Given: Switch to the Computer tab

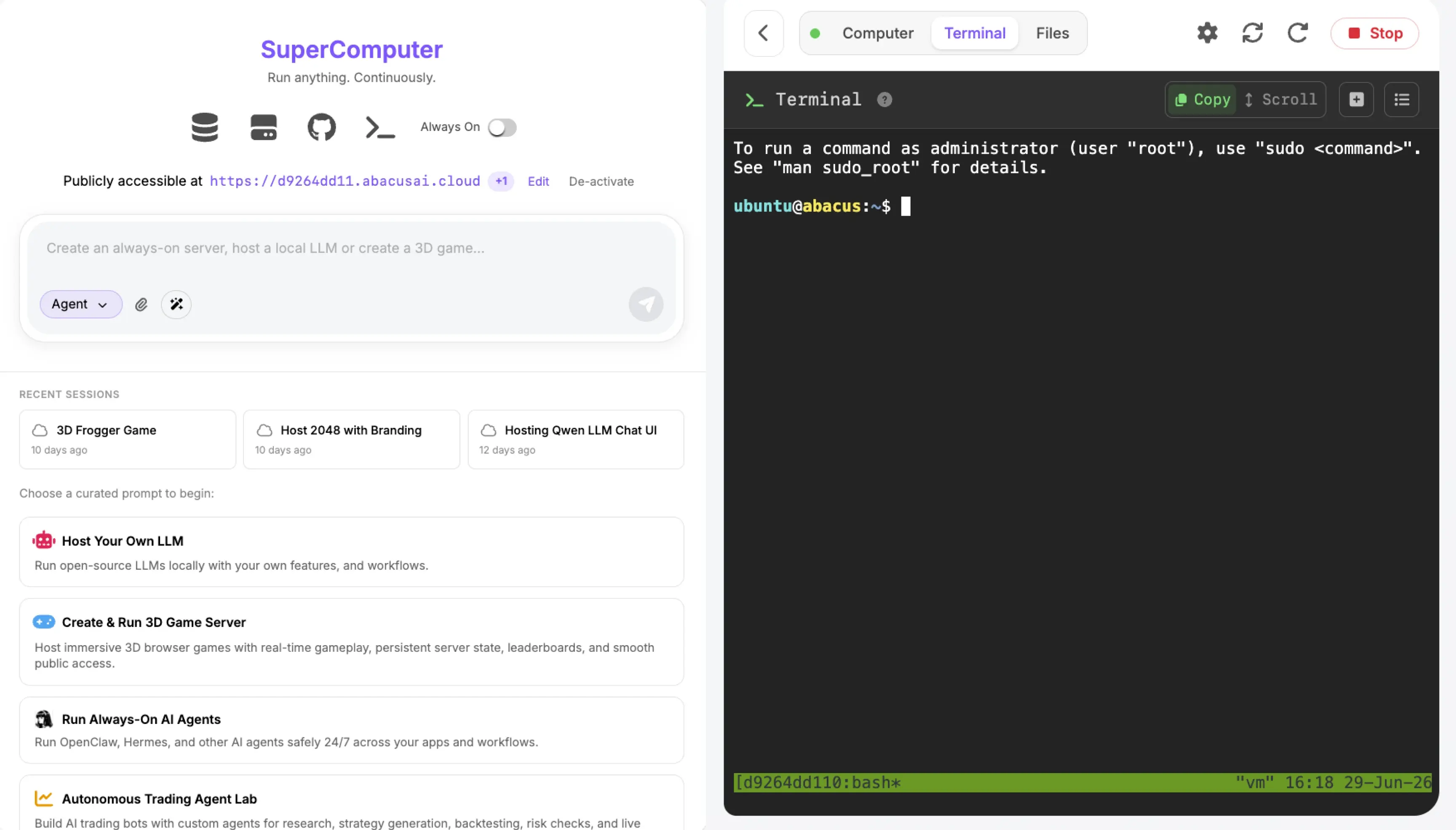Looking at the screenshot, I should pyautogui.click(x=878, y=33).
